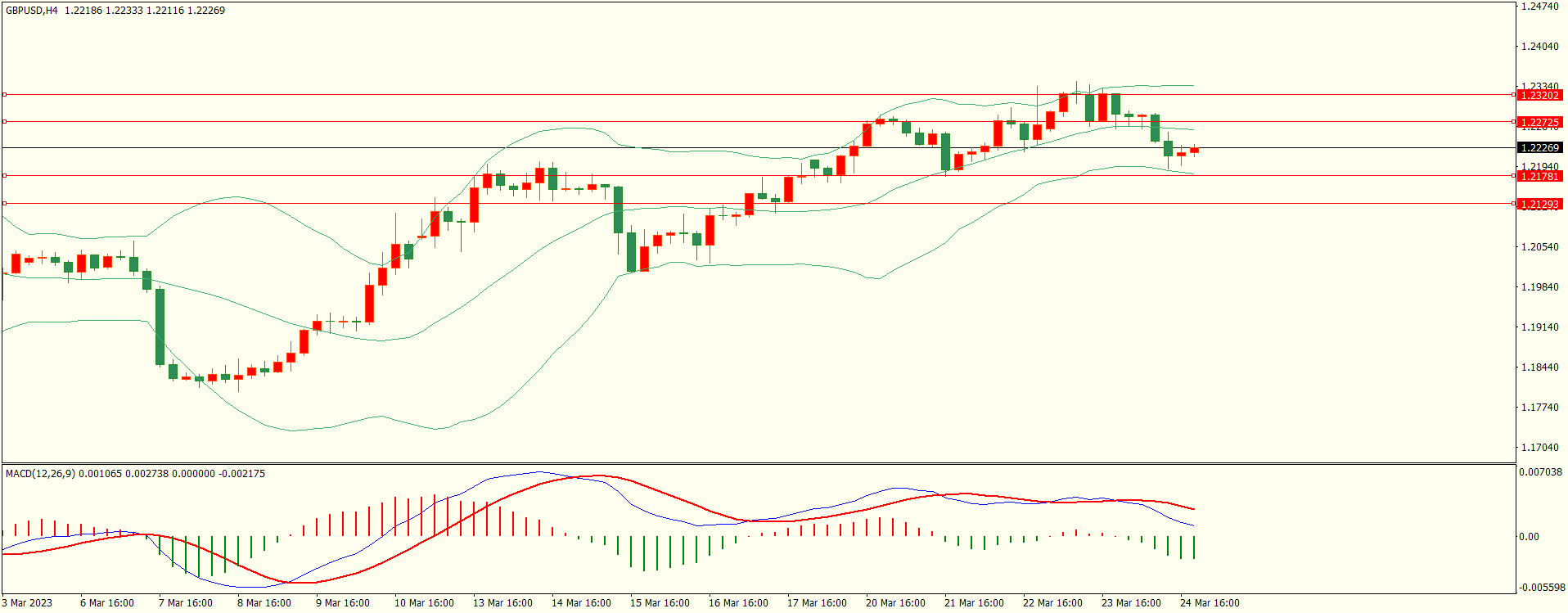Click the 1.20540 price axis value
This screenshot has width=1568, height=613.
pos(1539,247)
